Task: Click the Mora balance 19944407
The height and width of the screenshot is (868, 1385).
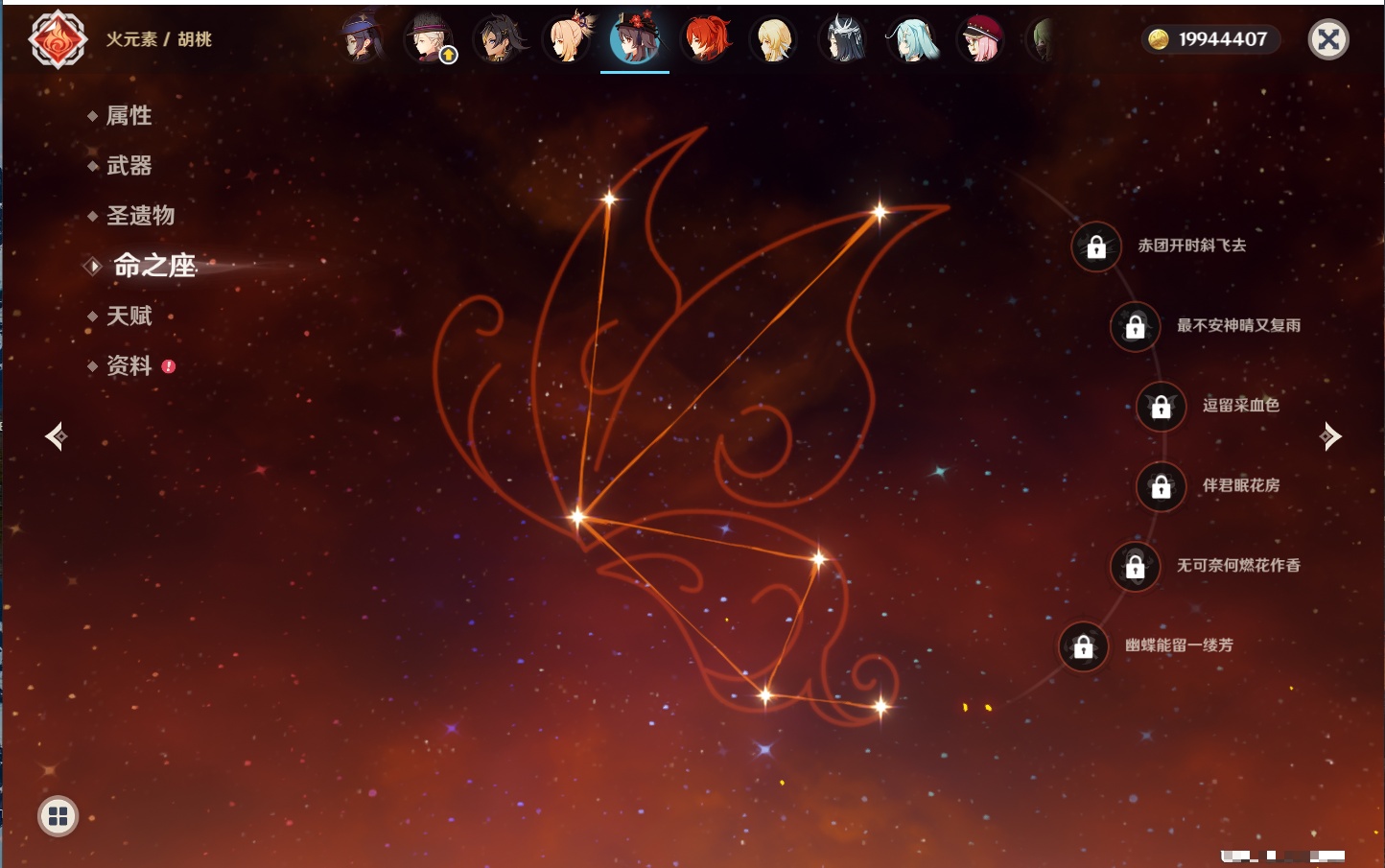Action: click(x=1223, y=39)
